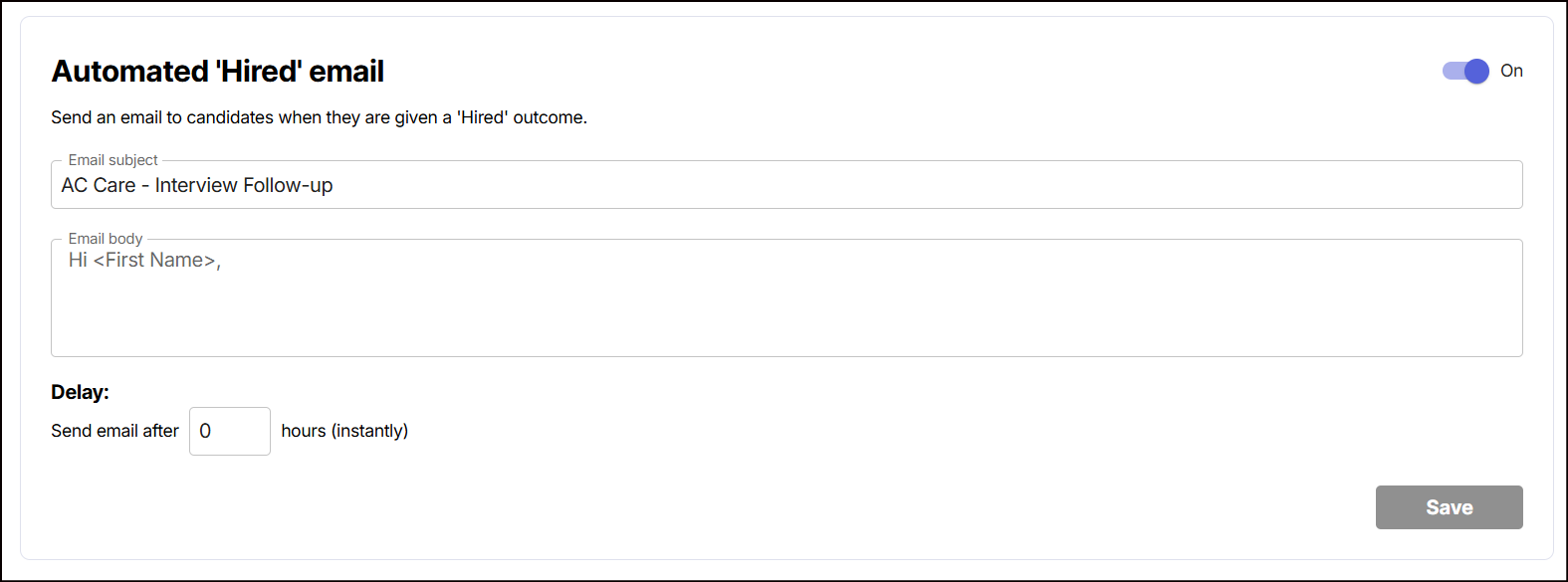Click the 'Delay:' section heading
The image size is (1568, 582).
point(80,392)
